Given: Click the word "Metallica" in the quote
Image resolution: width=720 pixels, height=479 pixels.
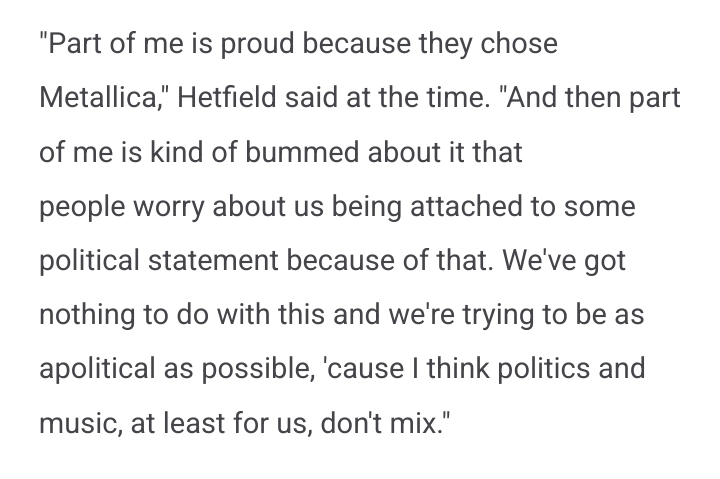Looking at the screenshot, I should point(97,97).
